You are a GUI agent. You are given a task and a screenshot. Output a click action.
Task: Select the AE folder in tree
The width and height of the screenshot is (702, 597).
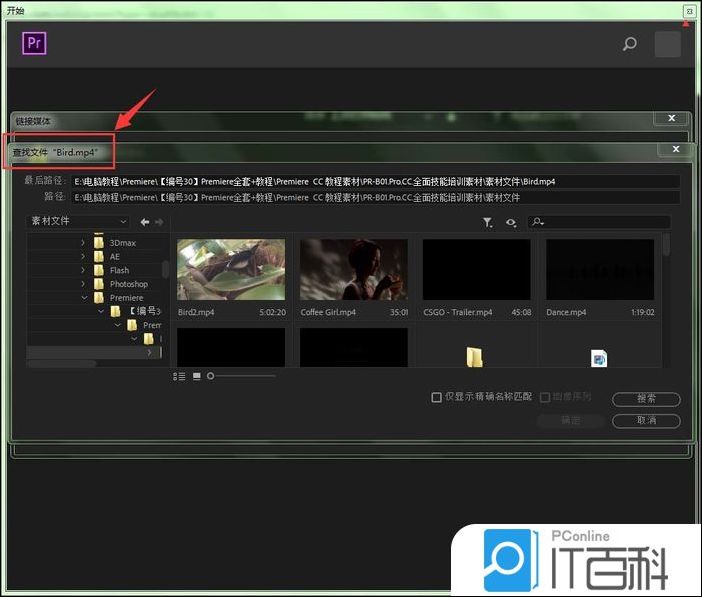(114, 256)
